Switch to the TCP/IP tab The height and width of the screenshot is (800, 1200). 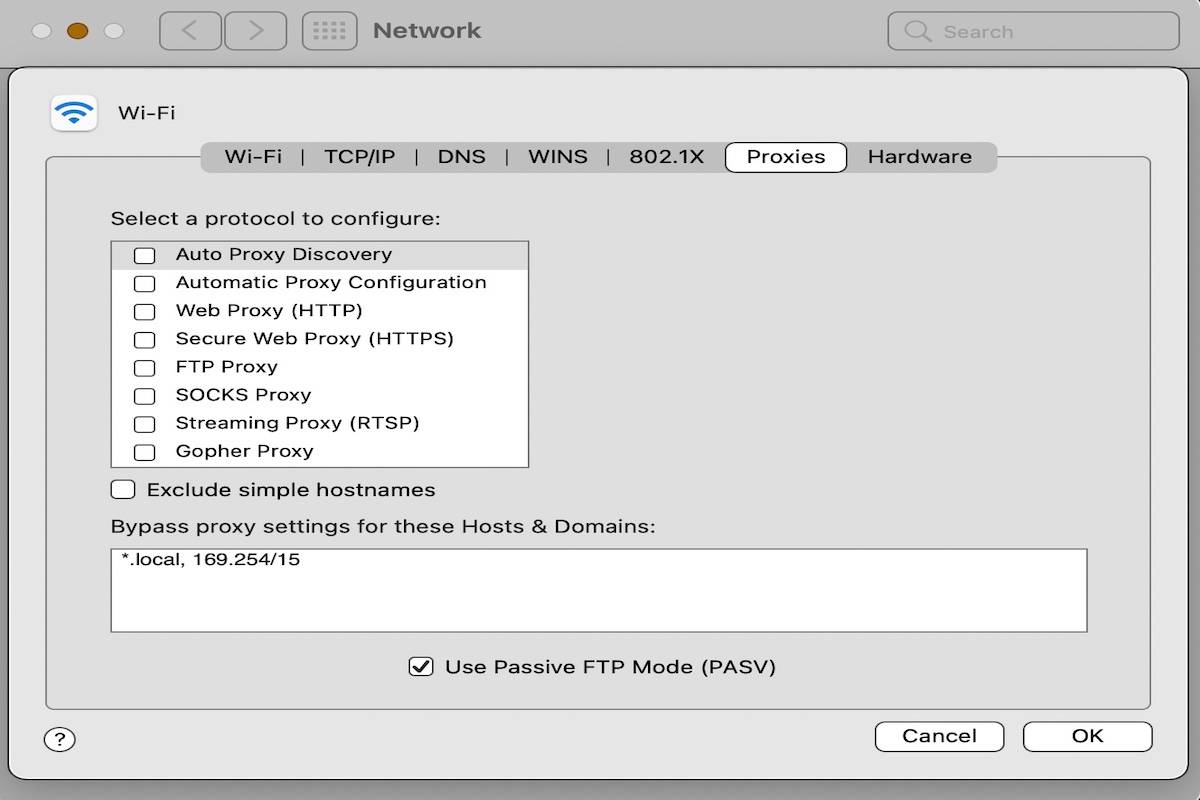coord(359,156)
